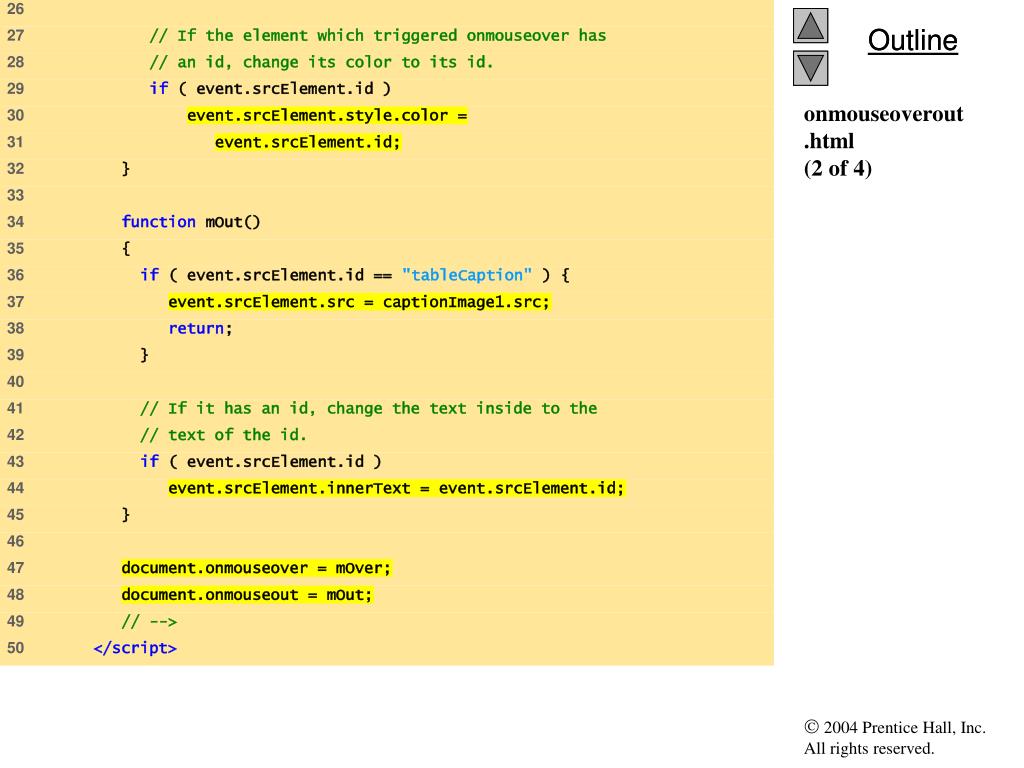Click 'document.onmouseover = mOver;' line

click(x=256, y=568)
